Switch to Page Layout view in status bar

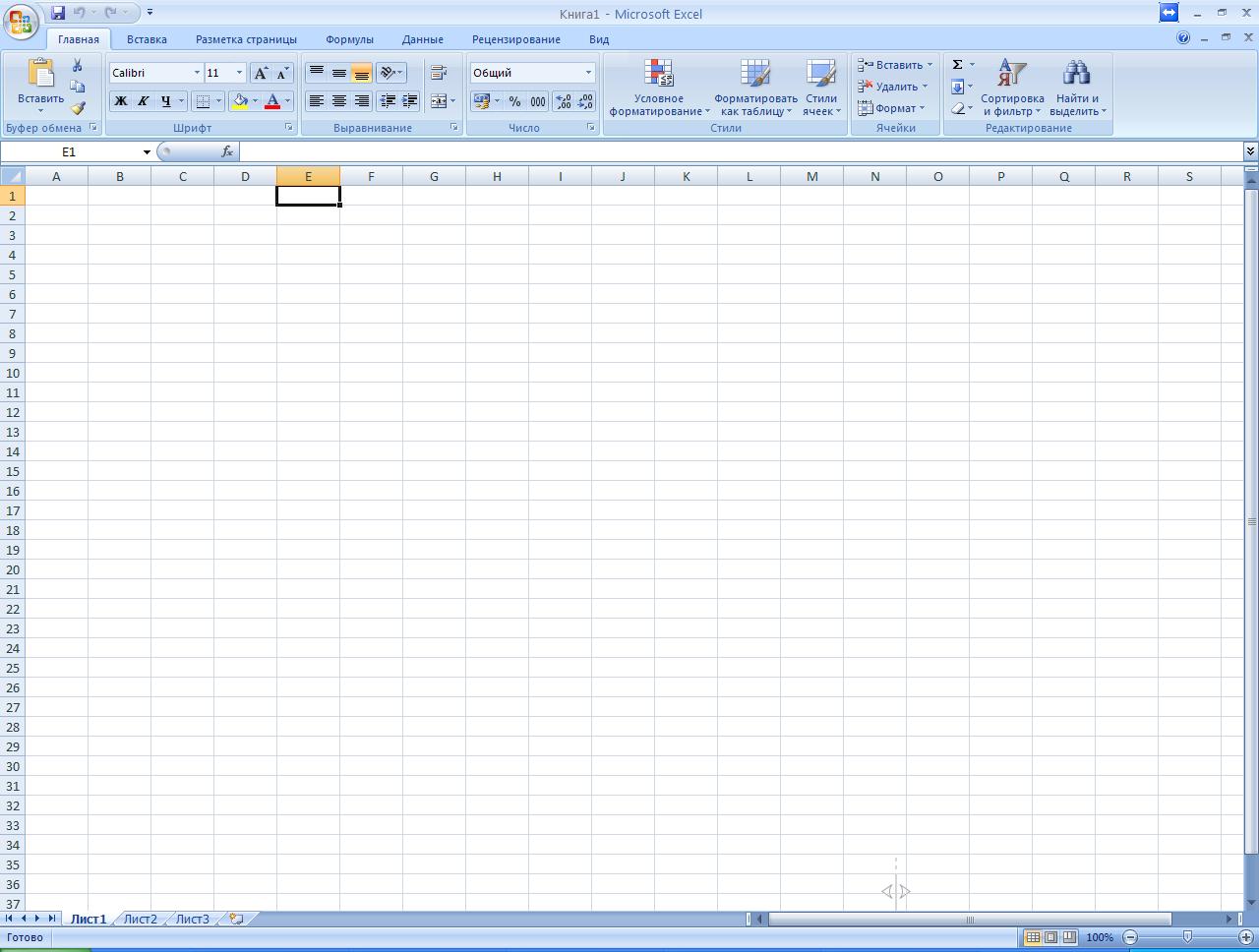click(x=1050, y=937)
